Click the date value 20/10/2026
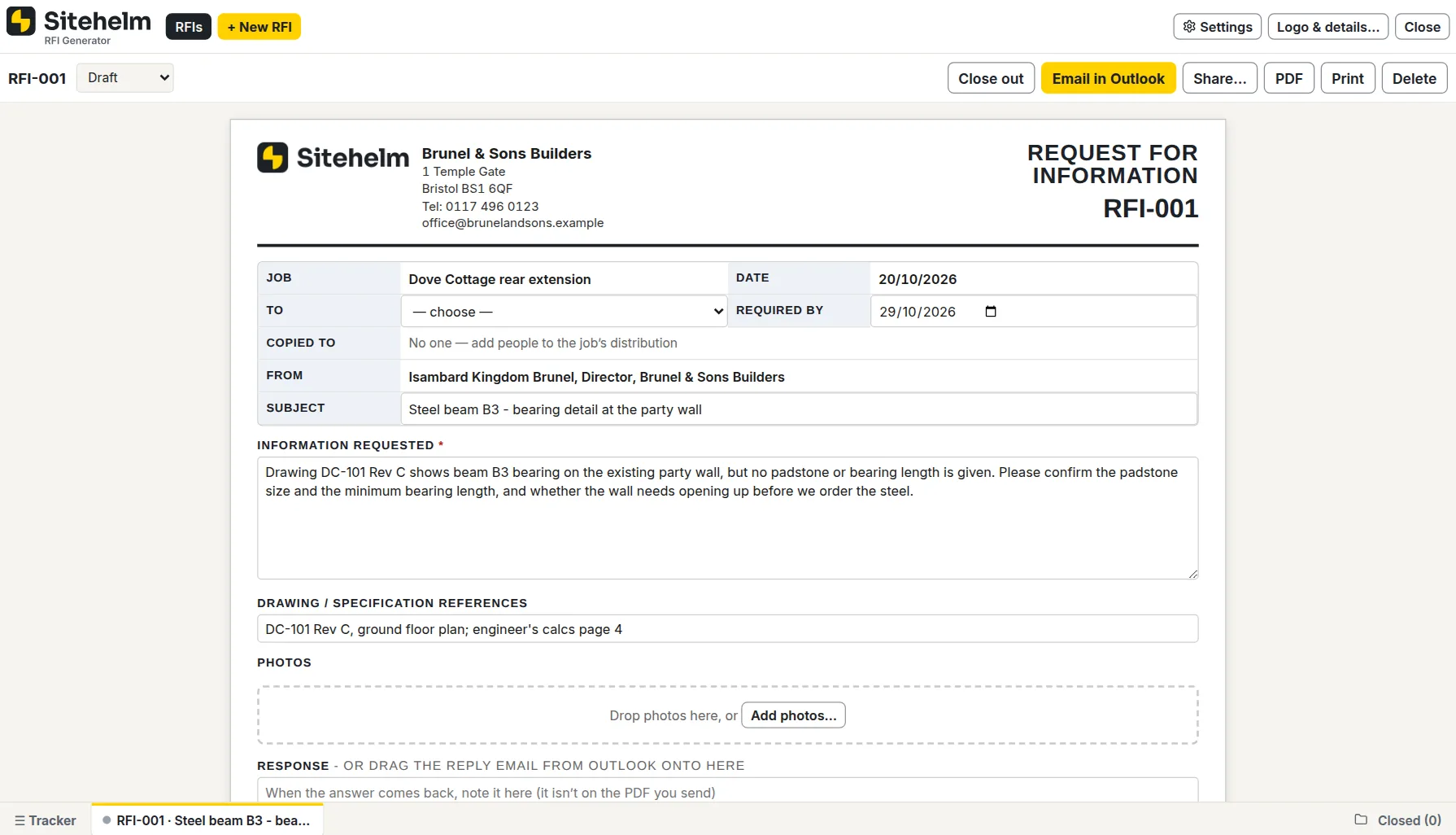Image resolution: width=1456 pixels, height=835 pixels. [x=918, y=279]
